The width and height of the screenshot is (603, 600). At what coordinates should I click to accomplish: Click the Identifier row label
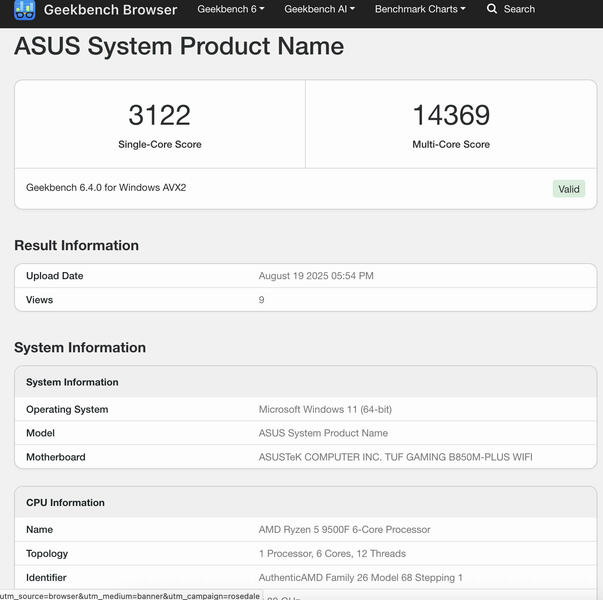click(46, 578)
